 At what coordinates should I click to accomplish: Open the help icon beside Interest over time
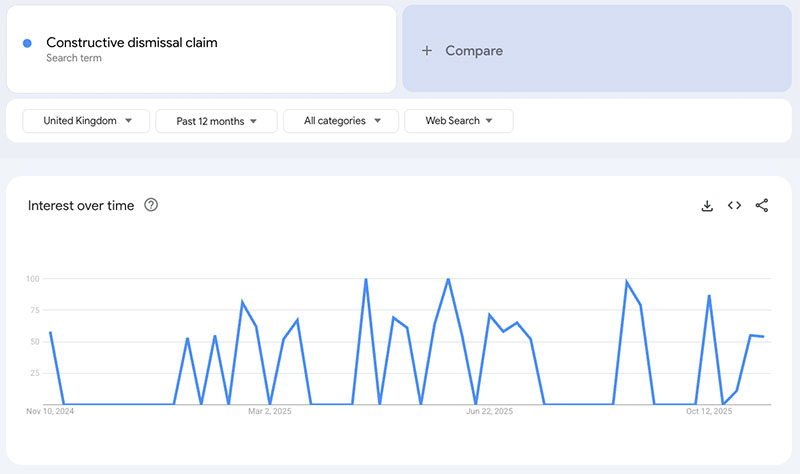(151, 206)
